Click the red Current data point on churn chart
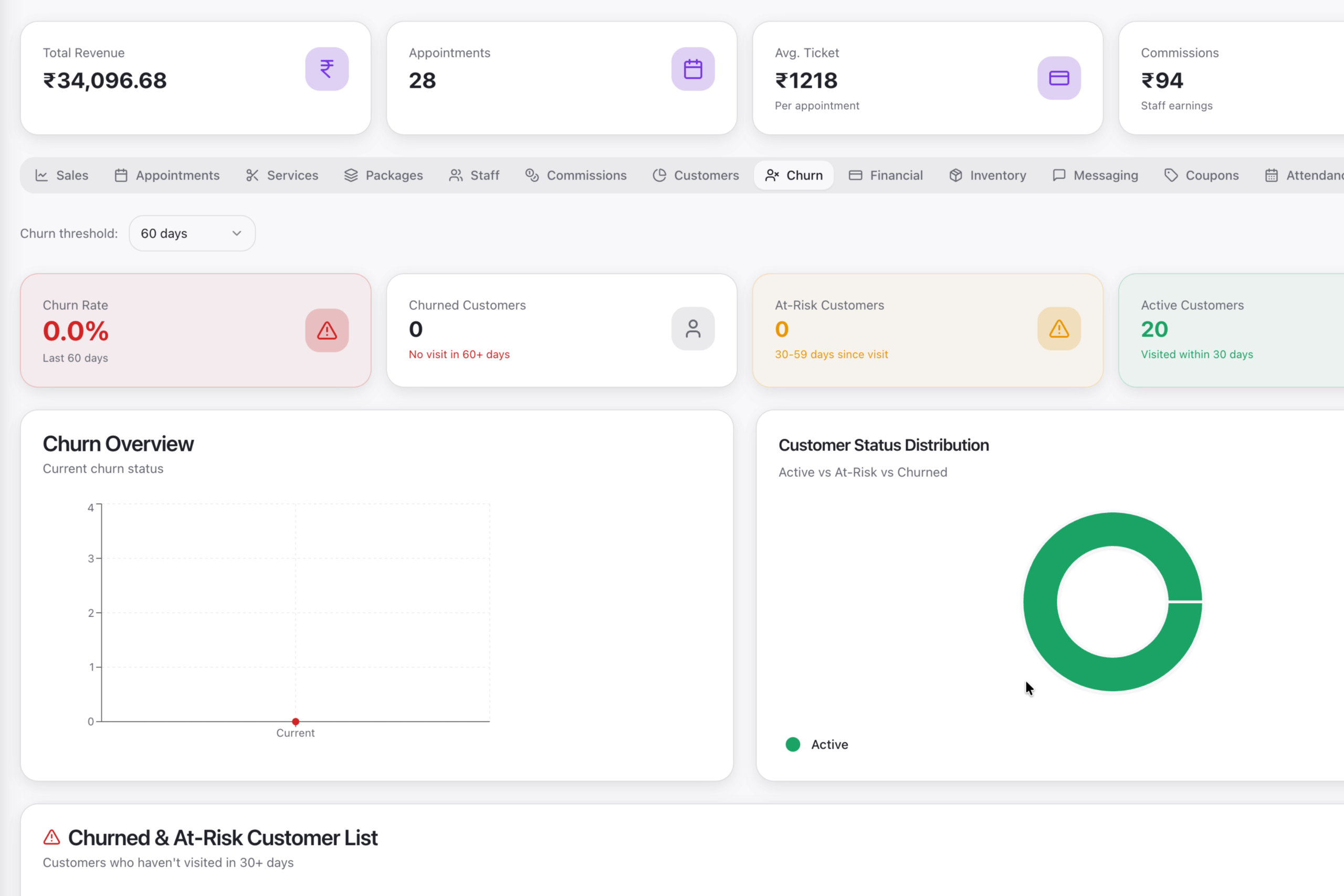 (296, 721)
